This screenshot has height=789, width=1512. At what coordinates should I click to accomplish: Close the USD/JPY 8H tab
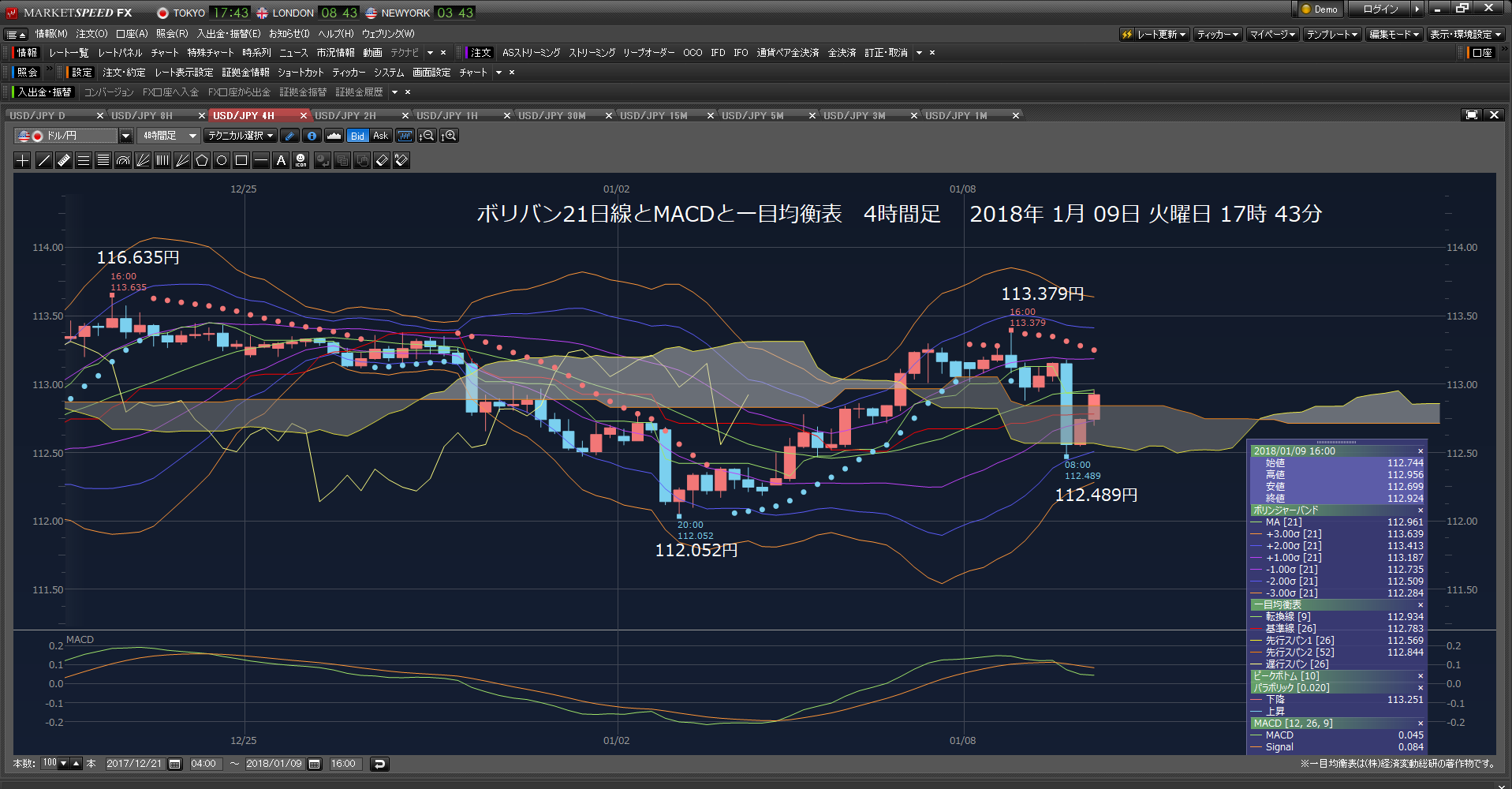pos(202,116)
